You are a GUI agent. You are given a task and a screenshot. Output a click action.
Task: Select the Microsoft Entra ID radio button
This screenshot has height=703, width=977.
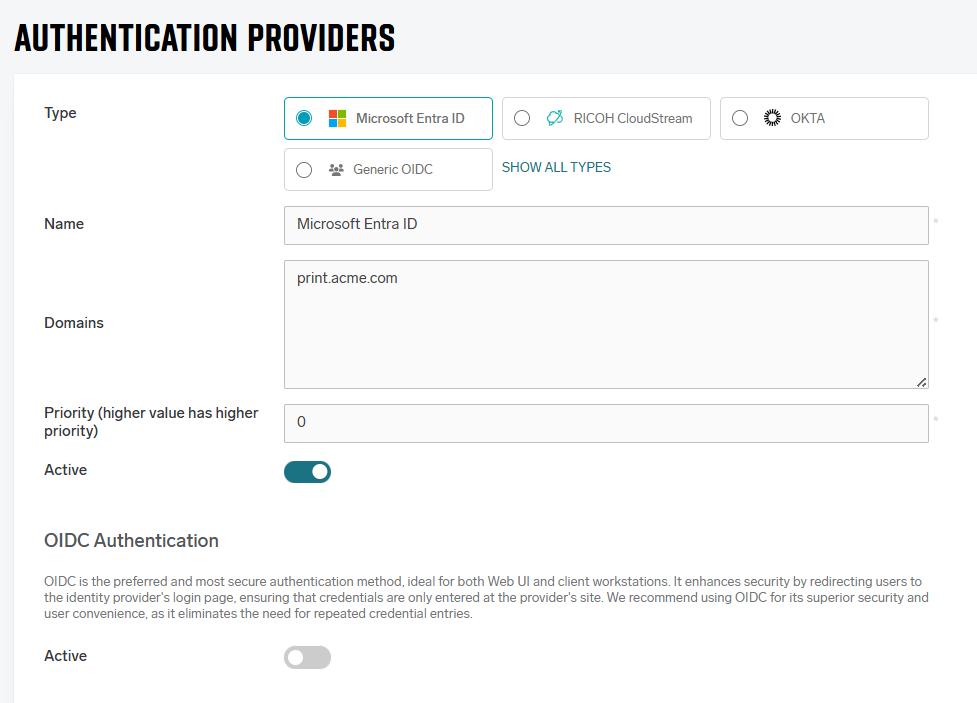point(305,118)
